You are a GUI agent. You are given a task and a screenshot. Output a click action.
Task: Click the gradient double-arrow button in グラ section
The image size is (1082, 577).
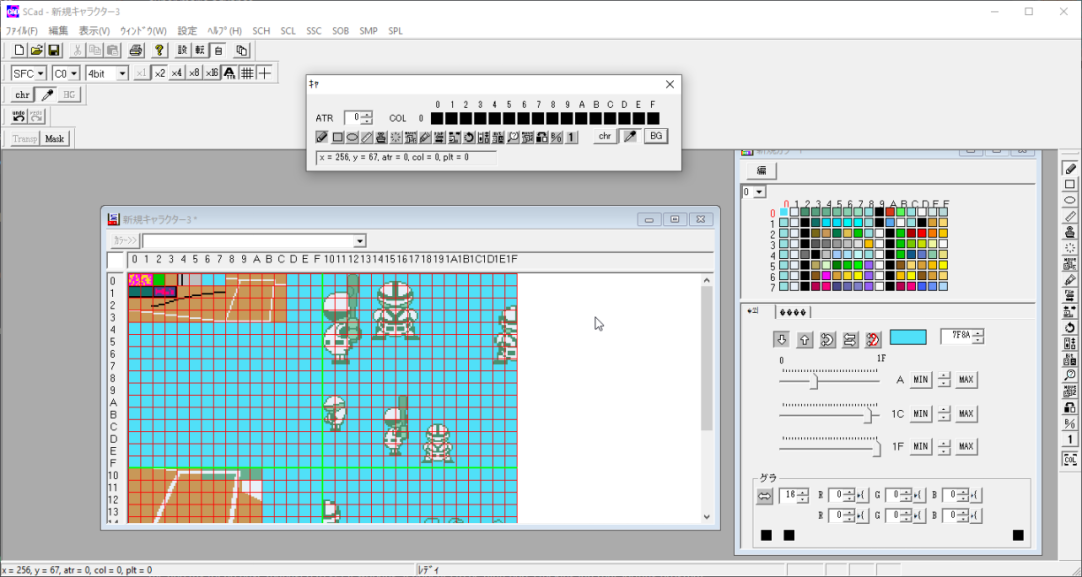click(765, 496)
